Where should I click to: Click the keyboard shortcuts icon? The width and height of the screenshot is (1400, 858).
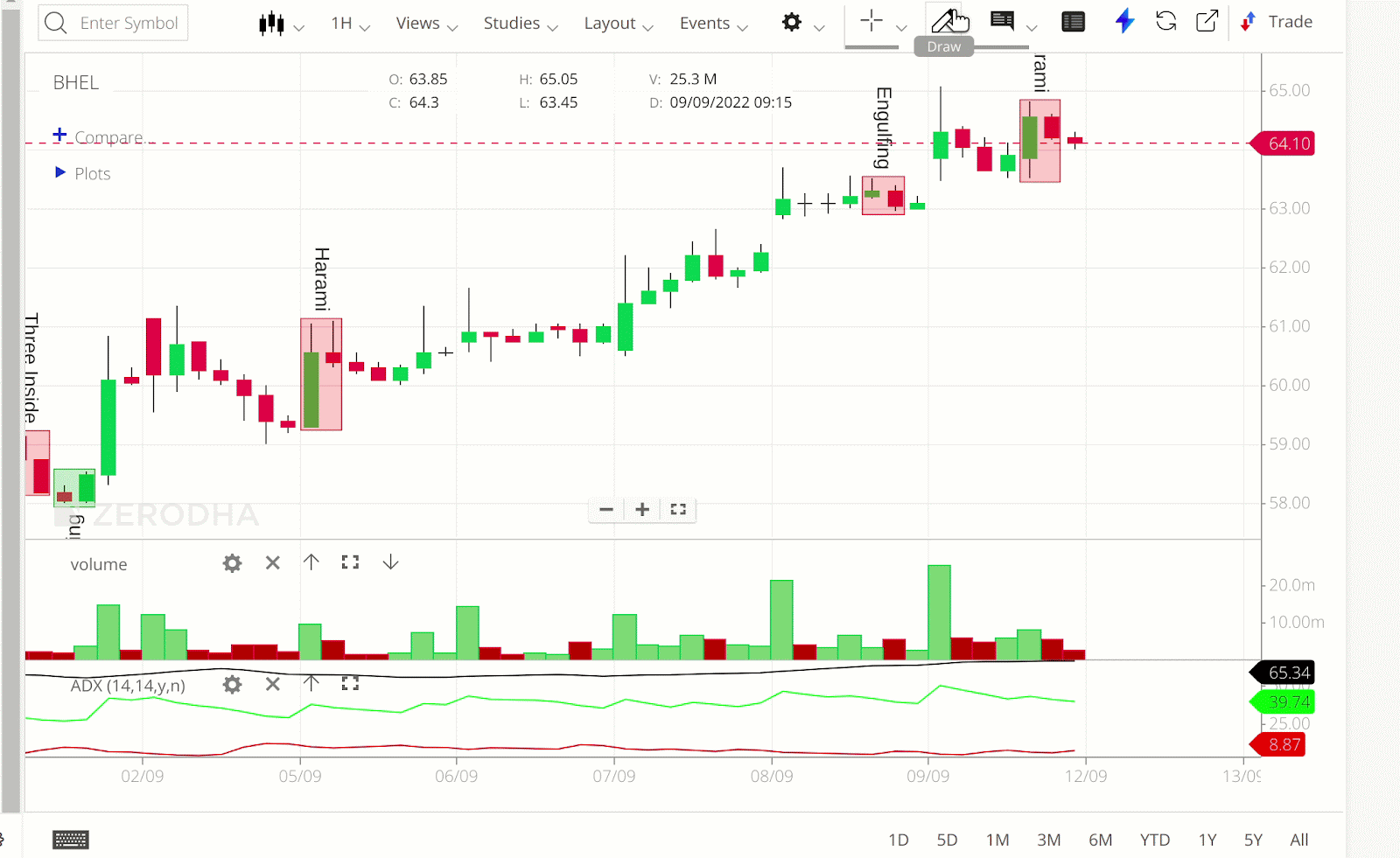(71, 840)
